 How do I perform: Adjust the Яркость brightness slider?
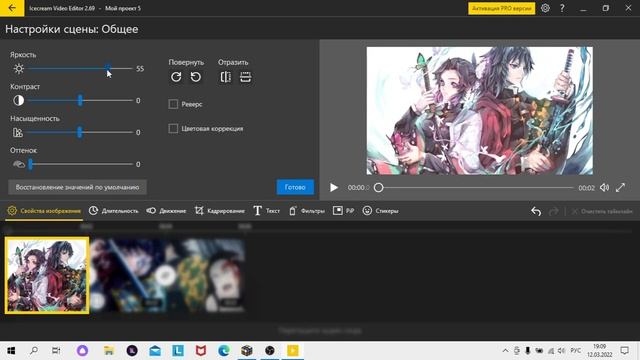click(x=80, y=69)
